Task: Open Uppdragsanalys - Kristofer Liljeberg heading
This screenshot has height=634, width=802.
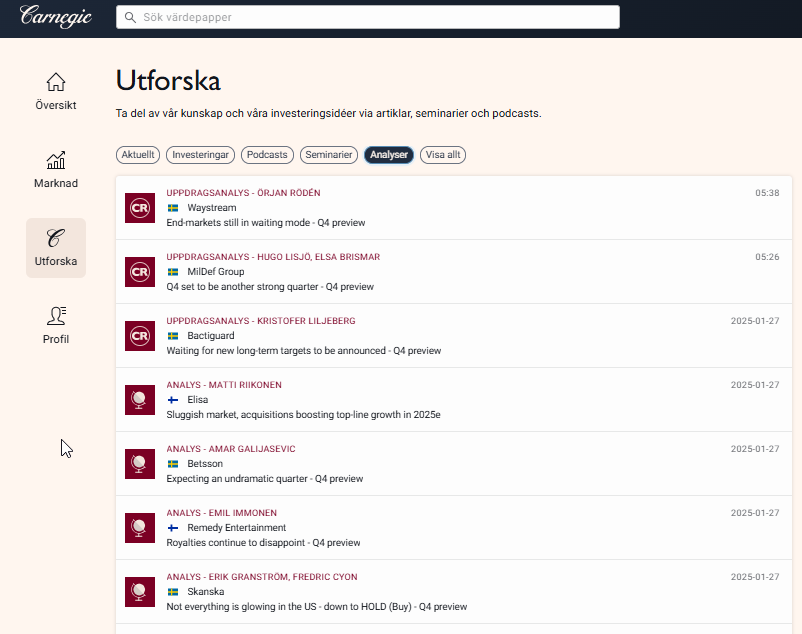Action: pyautogui.click(x=261, y=321)
